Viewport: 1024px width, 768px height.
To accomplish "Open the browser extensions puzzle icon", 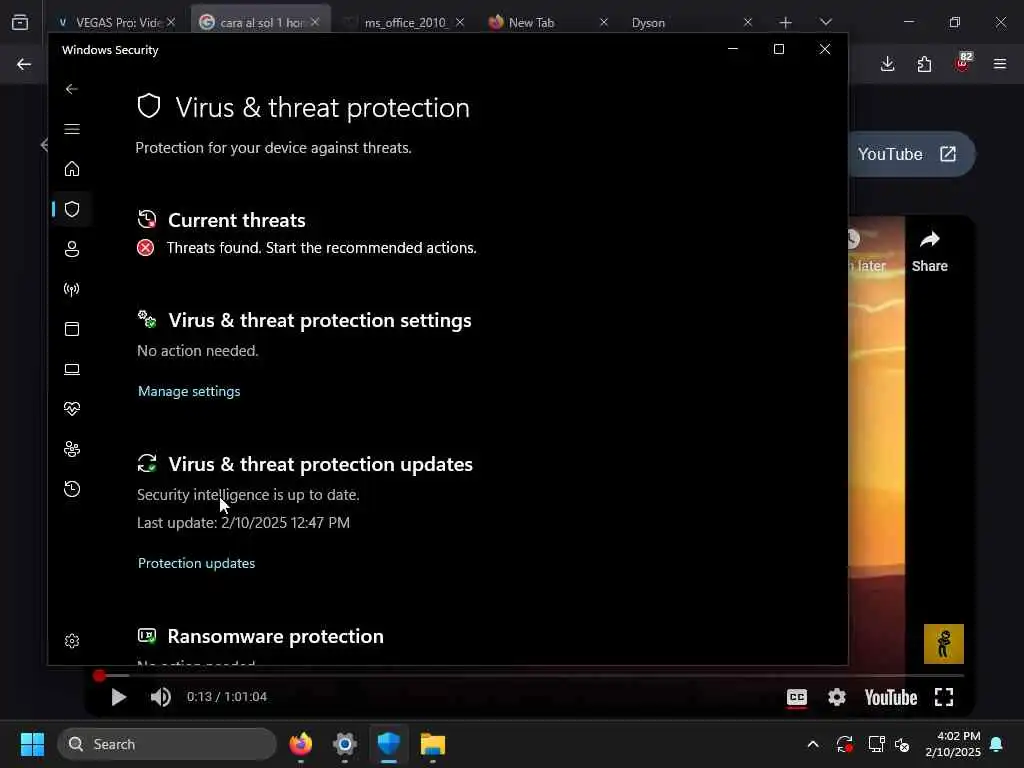I will [924, 64].
